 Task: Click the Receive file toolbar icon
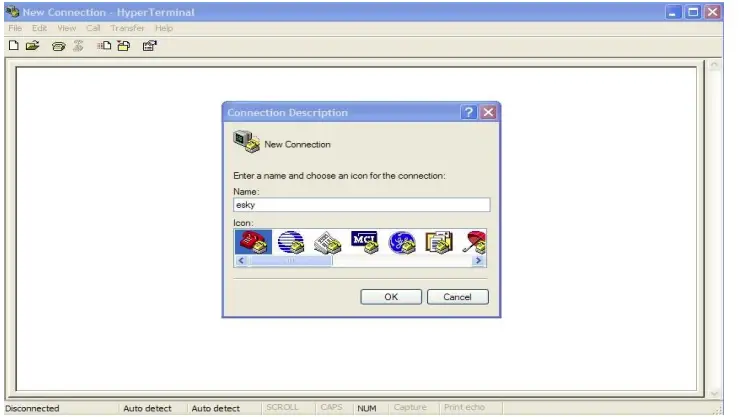tap(124, 46)
